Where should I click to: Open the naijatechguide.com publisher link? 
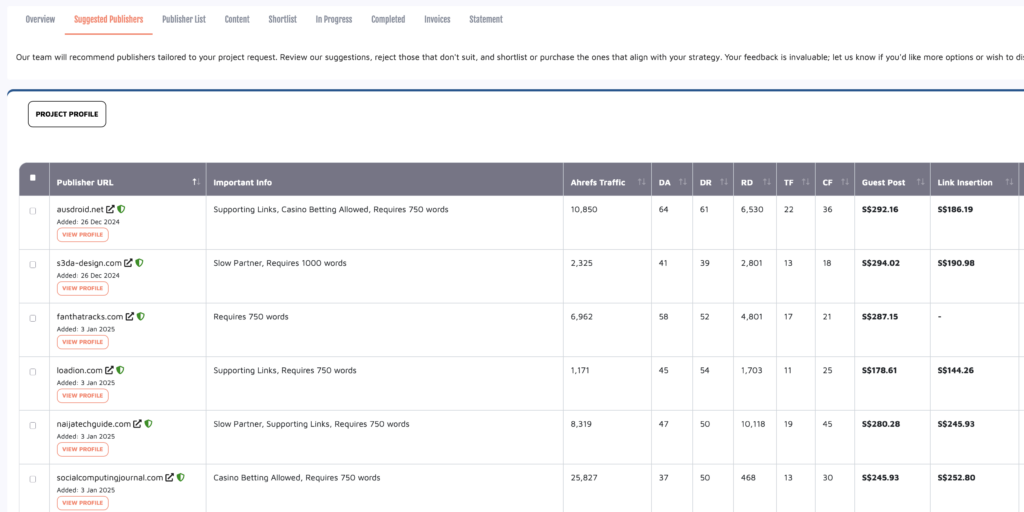coord(93,424)
